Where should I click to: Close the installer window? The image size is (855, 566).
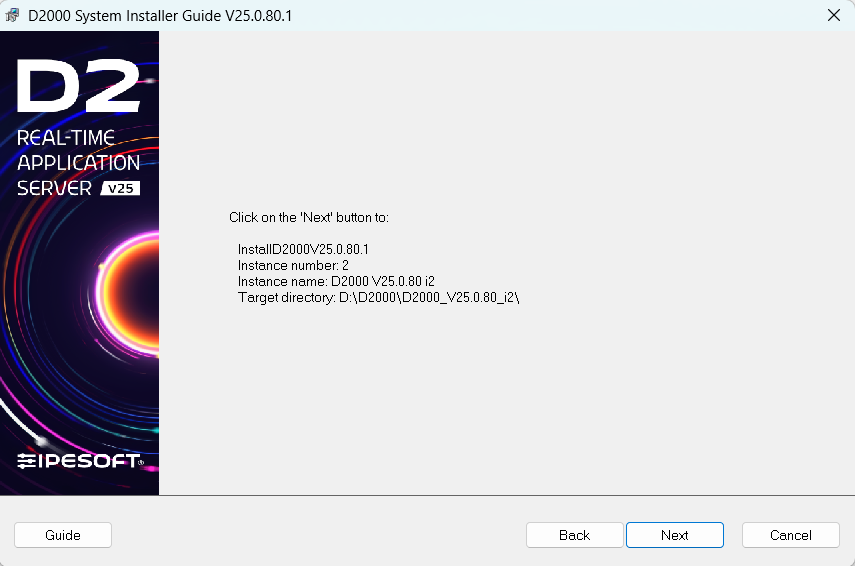pyautogui.click(x=833, y=15)
